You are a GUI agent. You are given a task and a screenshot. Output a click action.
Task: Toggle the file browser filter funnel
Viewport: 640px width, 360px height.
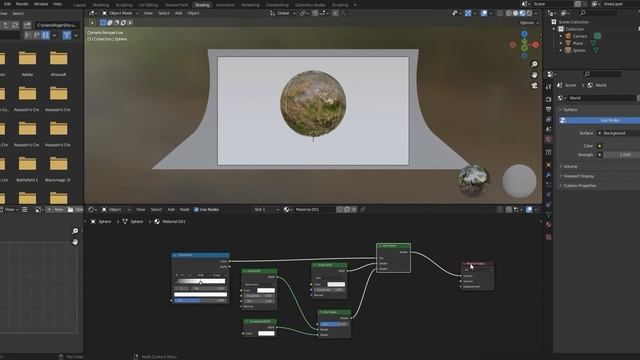click(x=67, y=36)
